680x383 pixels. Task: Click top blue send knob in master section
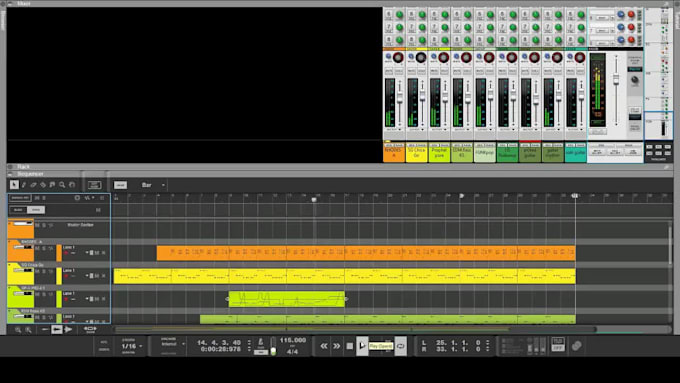(x=621, y=15)
